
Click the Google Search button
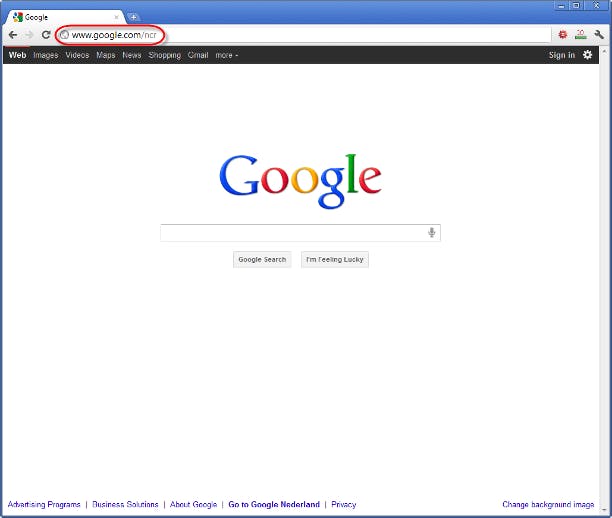[x=262, y=259]
